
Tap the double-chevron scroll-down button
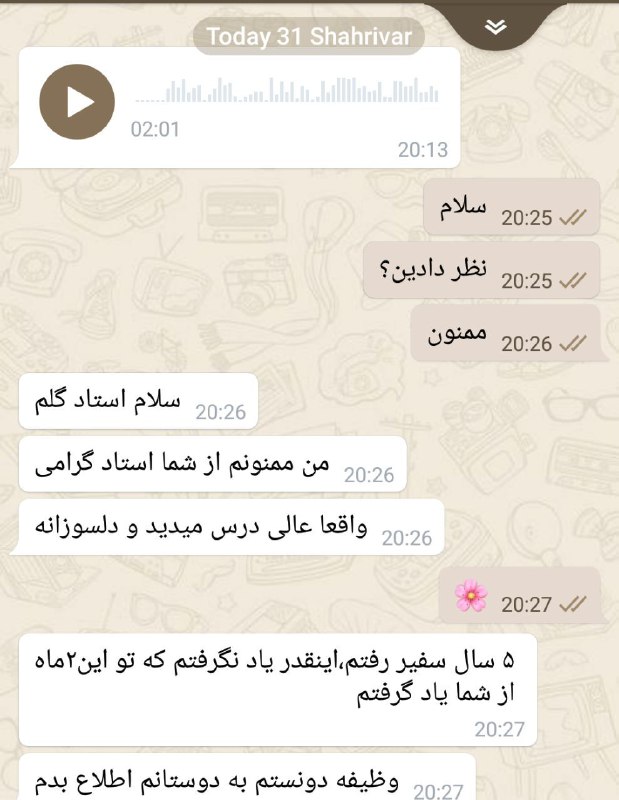[x=496, y=27]
